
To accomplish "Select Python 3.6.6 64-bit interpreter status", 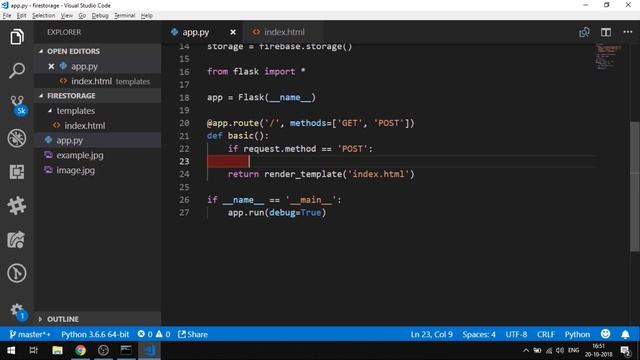I will pos(95,334).
